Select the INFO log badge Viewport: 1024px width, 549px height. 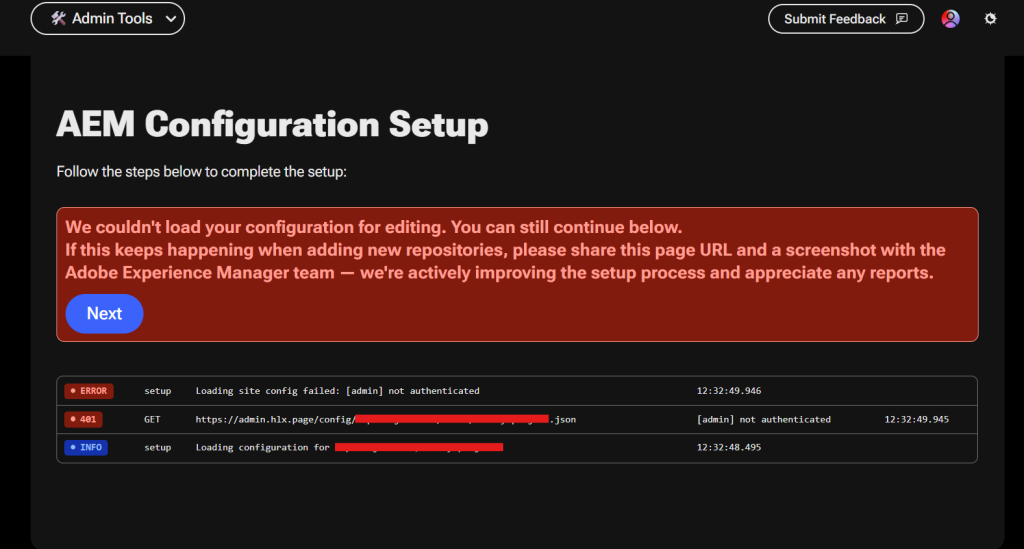[86, 447]
